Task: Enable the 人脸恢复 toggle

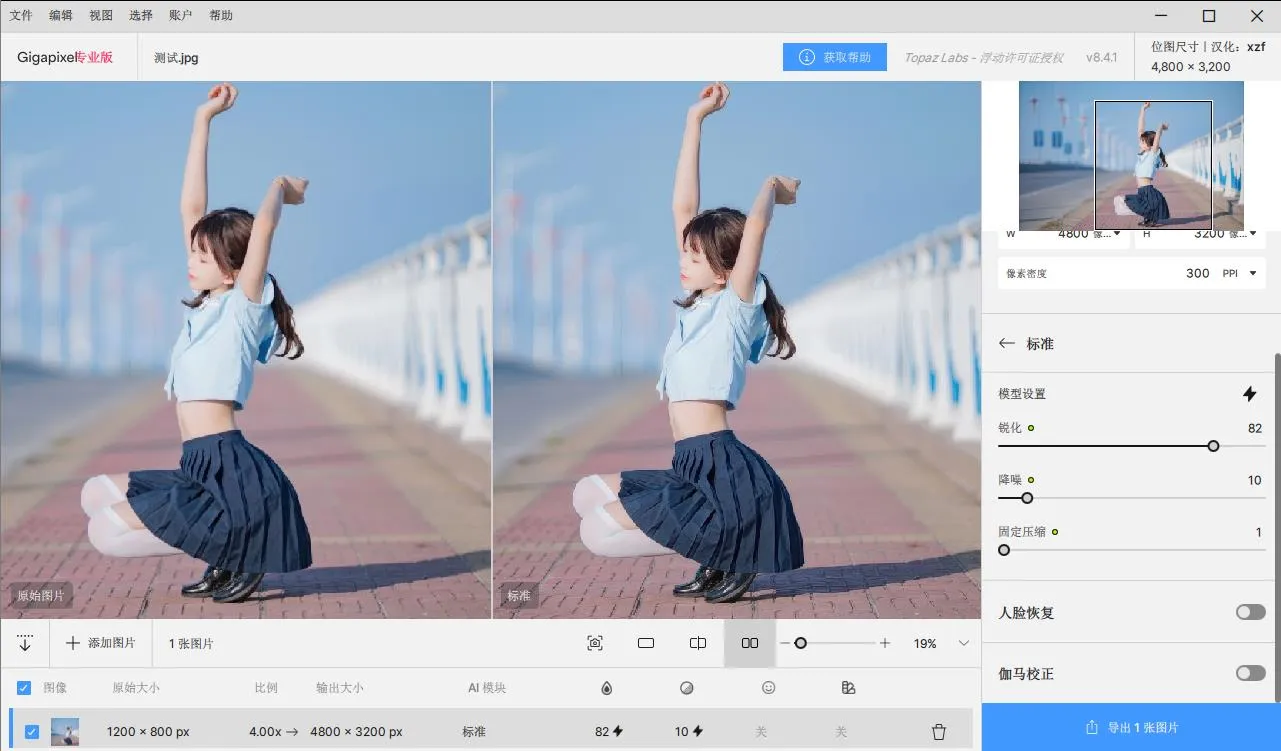Action: pyautogui.click(x=1250, y=612)
